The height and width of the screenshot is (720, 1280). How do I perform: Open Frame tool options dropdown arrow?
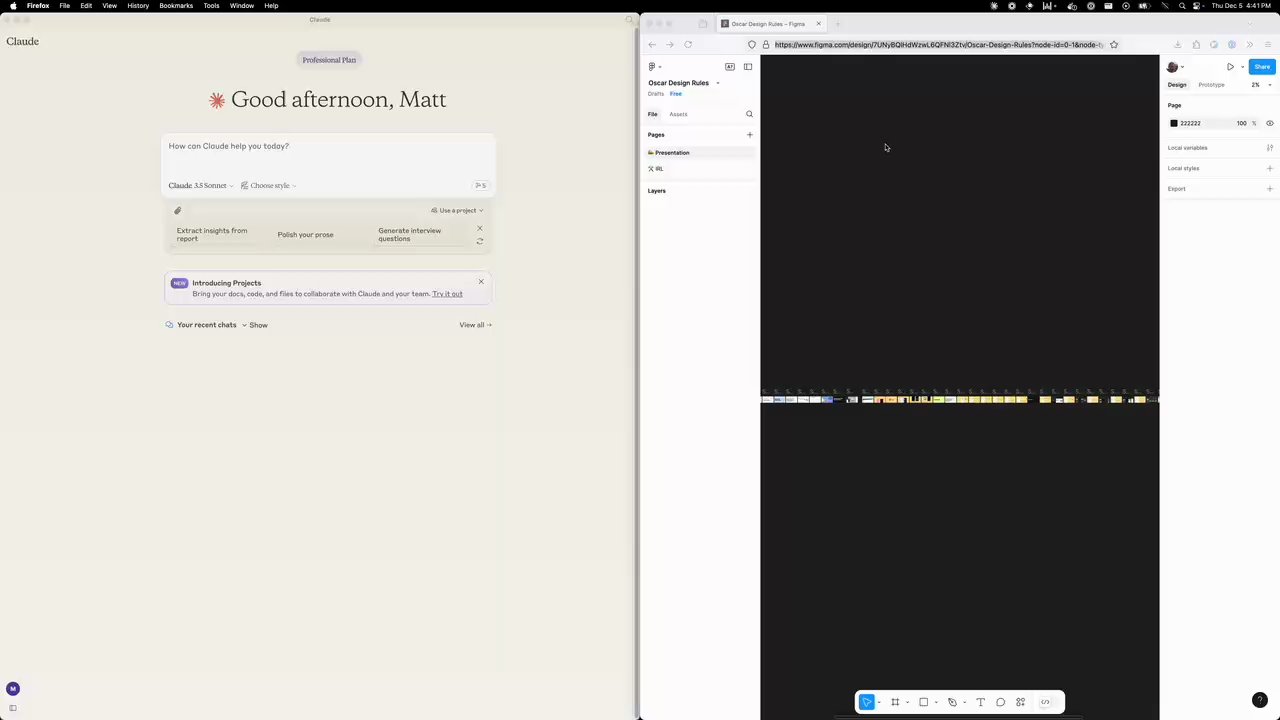(x=908, y=702)
